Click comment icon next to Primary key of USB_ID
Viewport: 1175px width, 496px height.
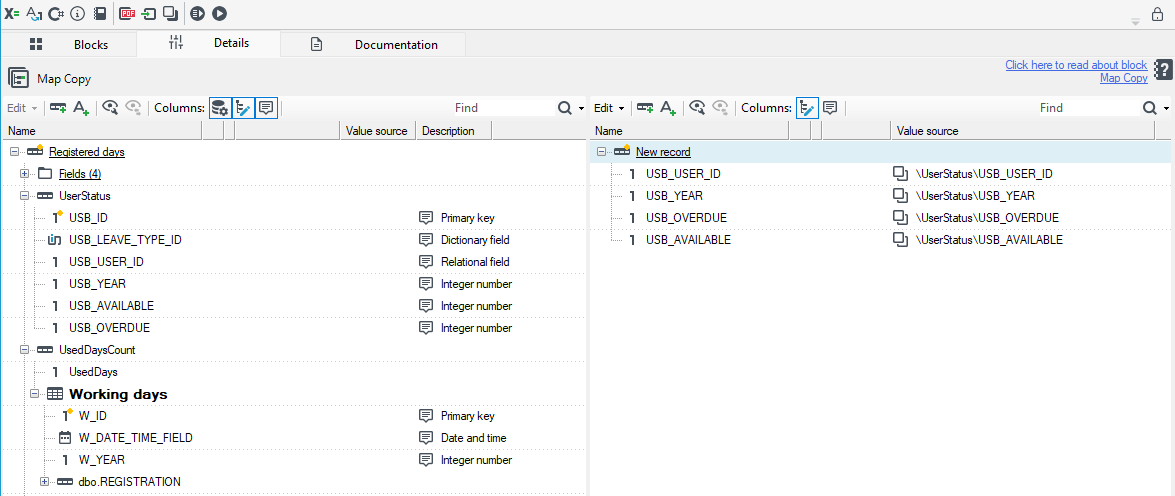coord(426,218)
